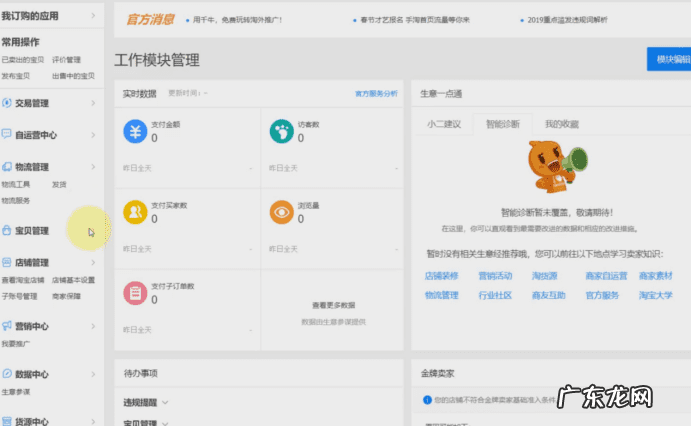Open 生意参谋 under 数据中心
The width and height of the screenshot is (691, 426).
15,392
